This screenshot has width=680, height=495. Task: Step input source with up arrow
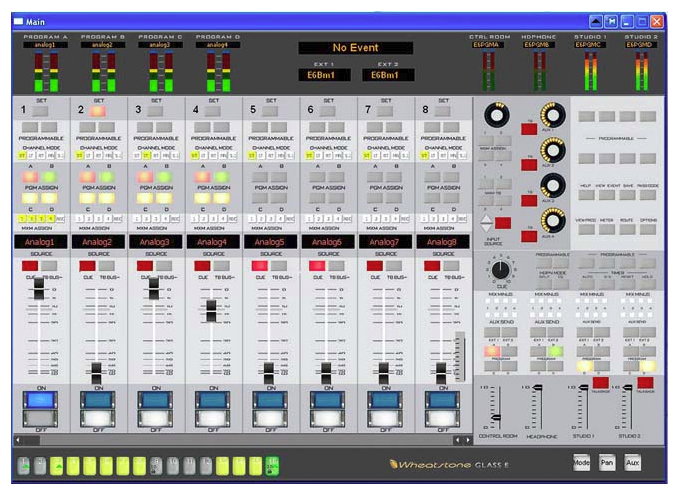pos(486,219)
